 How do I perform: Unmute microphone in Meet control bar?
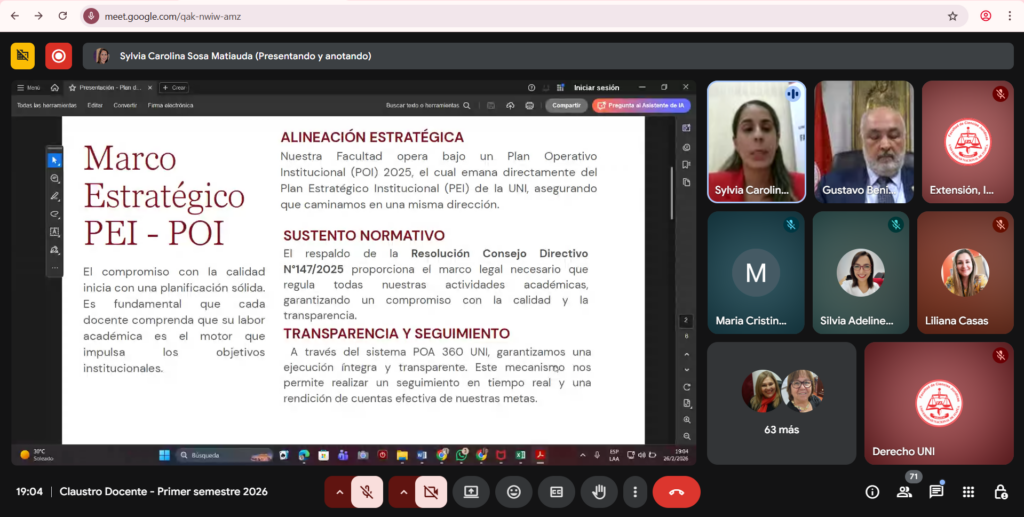tap(367, 492)
